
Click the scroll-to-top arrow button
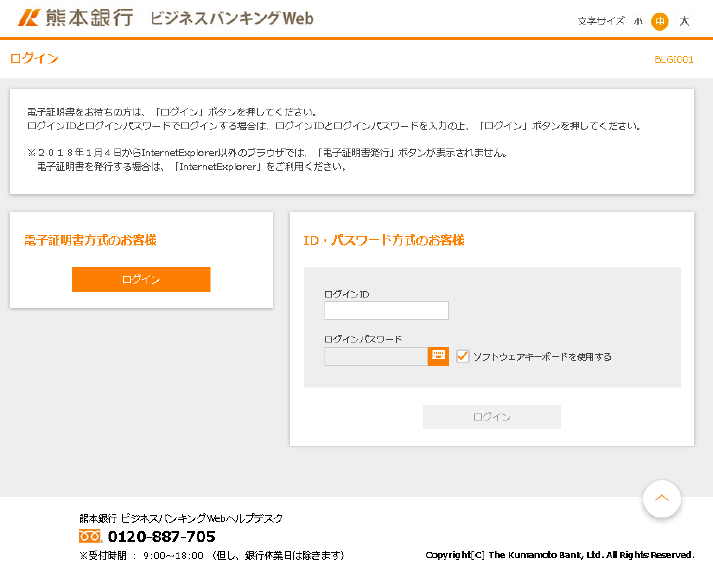point(662,498)
